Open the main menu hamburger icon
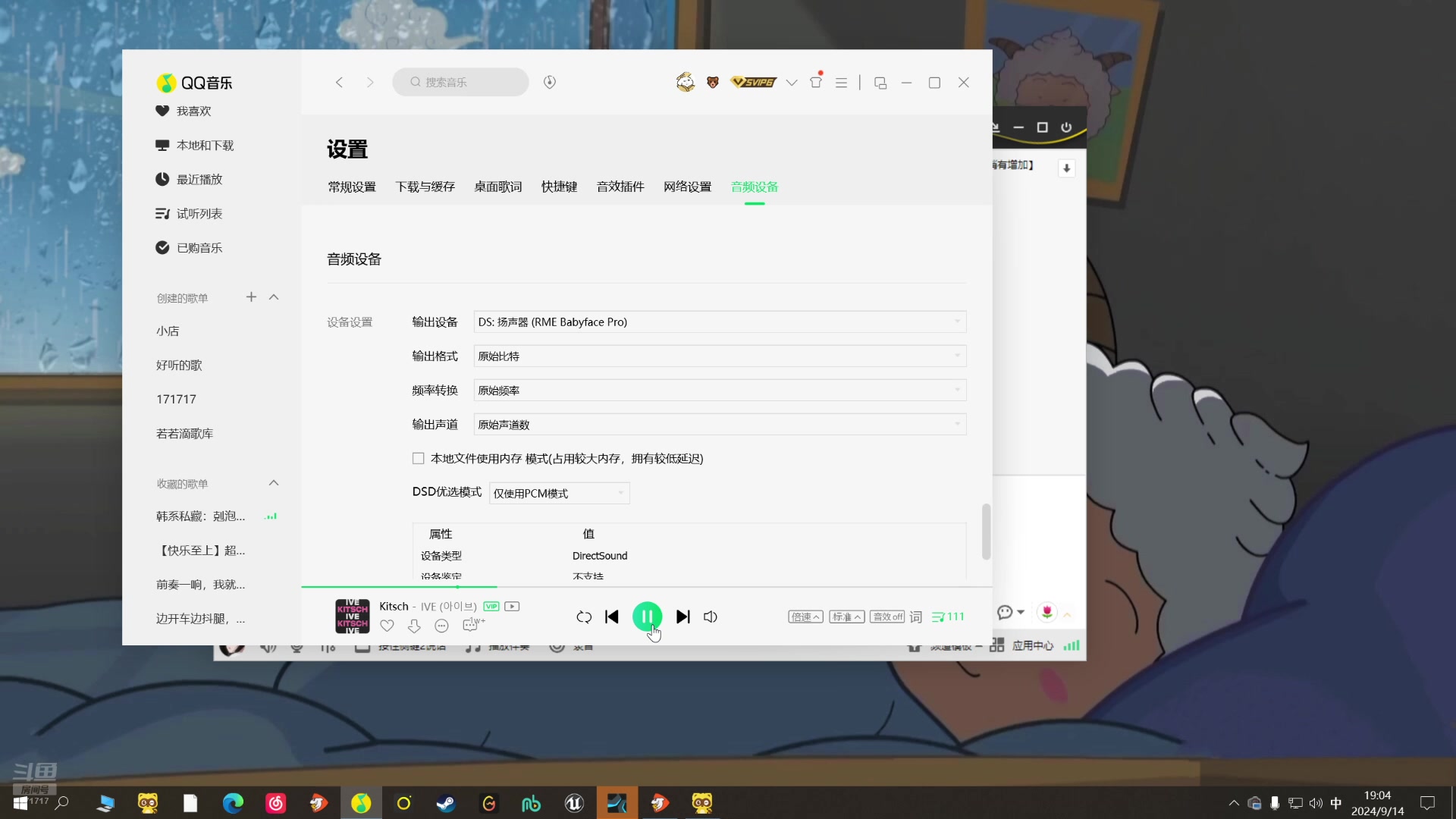 [841, 83]
